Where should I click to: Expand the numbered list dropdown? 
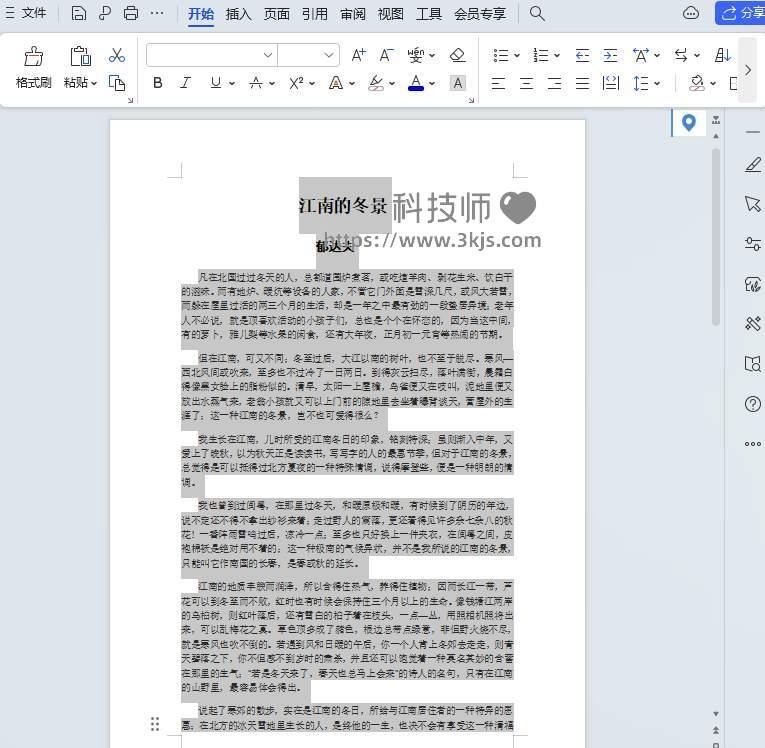[557, 56]
